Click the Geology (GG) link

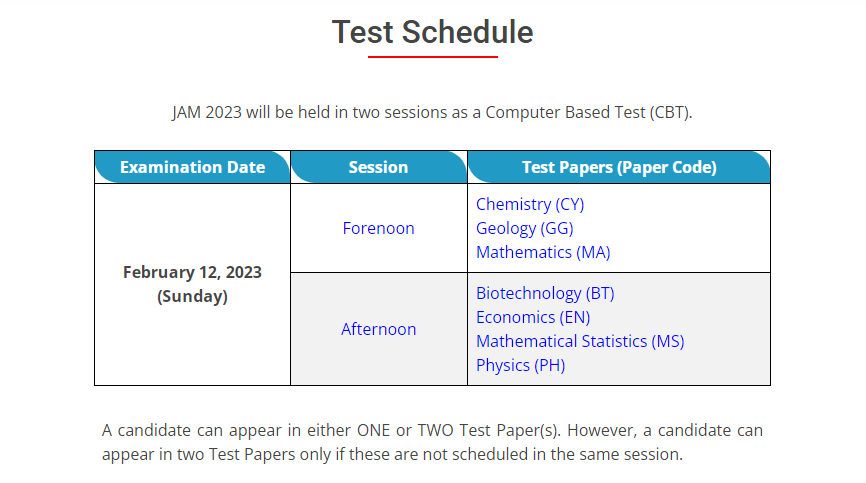tap(524, 228)
